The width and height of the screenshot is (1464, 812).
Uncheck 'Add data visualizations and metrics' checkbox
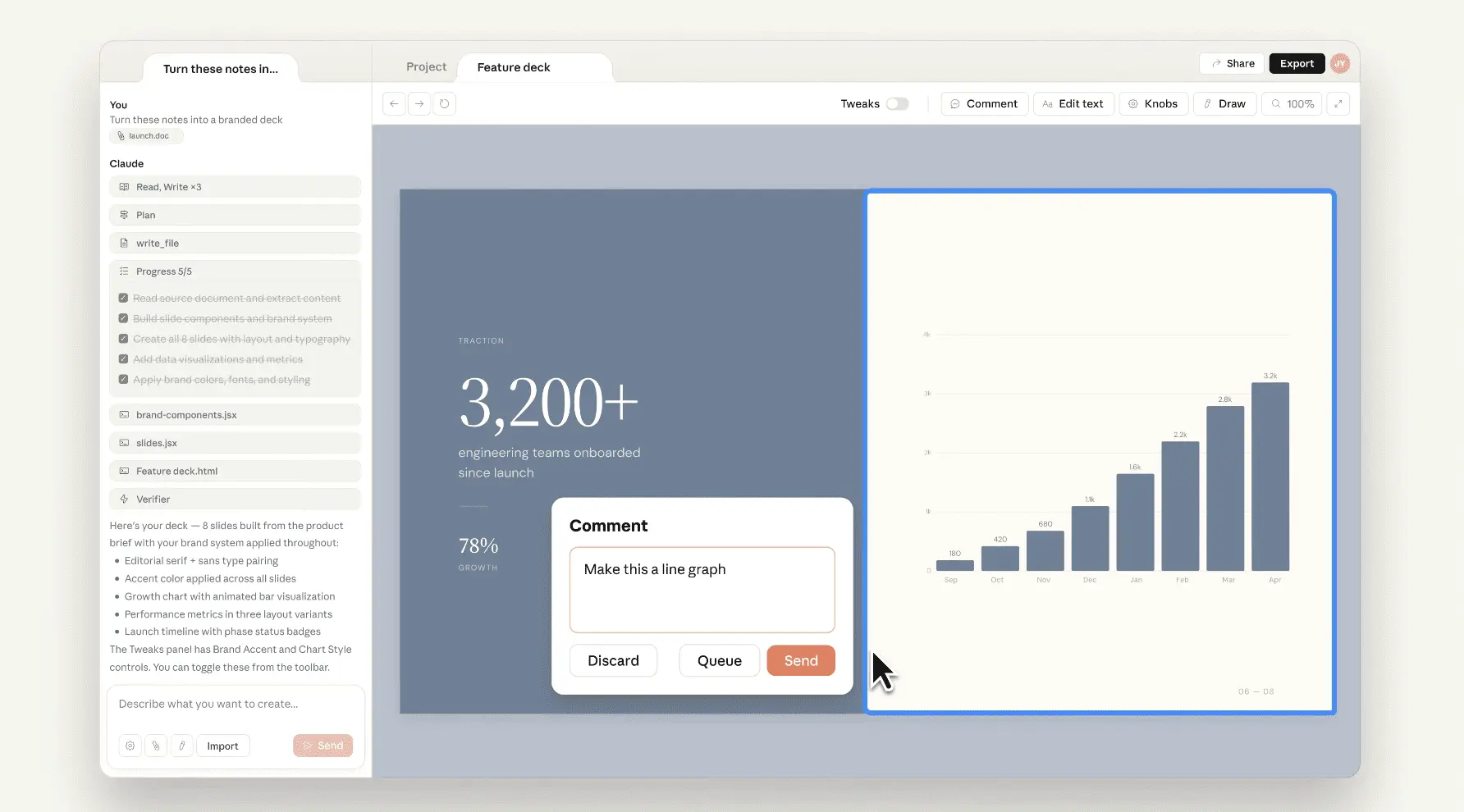coord(123,359)
